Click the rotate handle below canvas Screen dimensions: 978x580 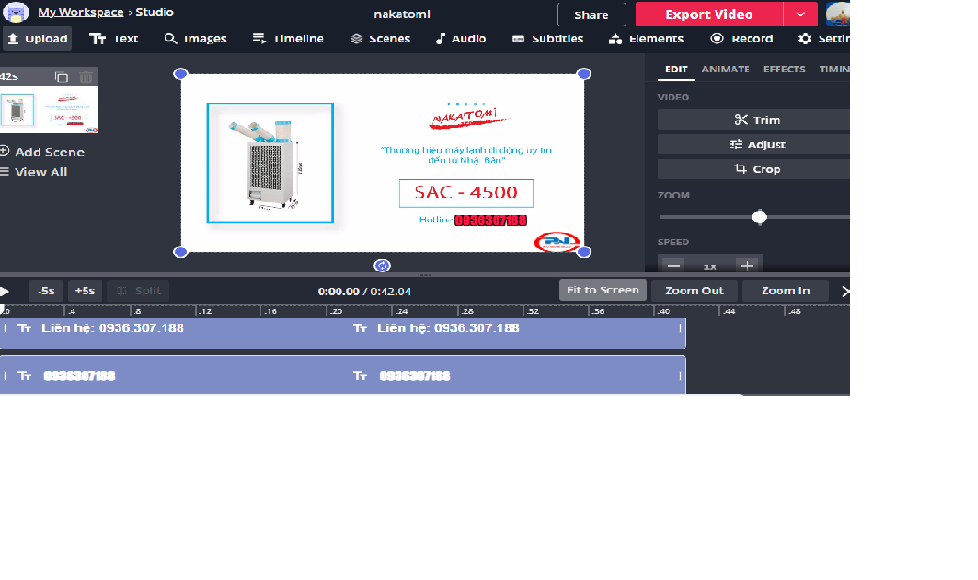point(382,266)
